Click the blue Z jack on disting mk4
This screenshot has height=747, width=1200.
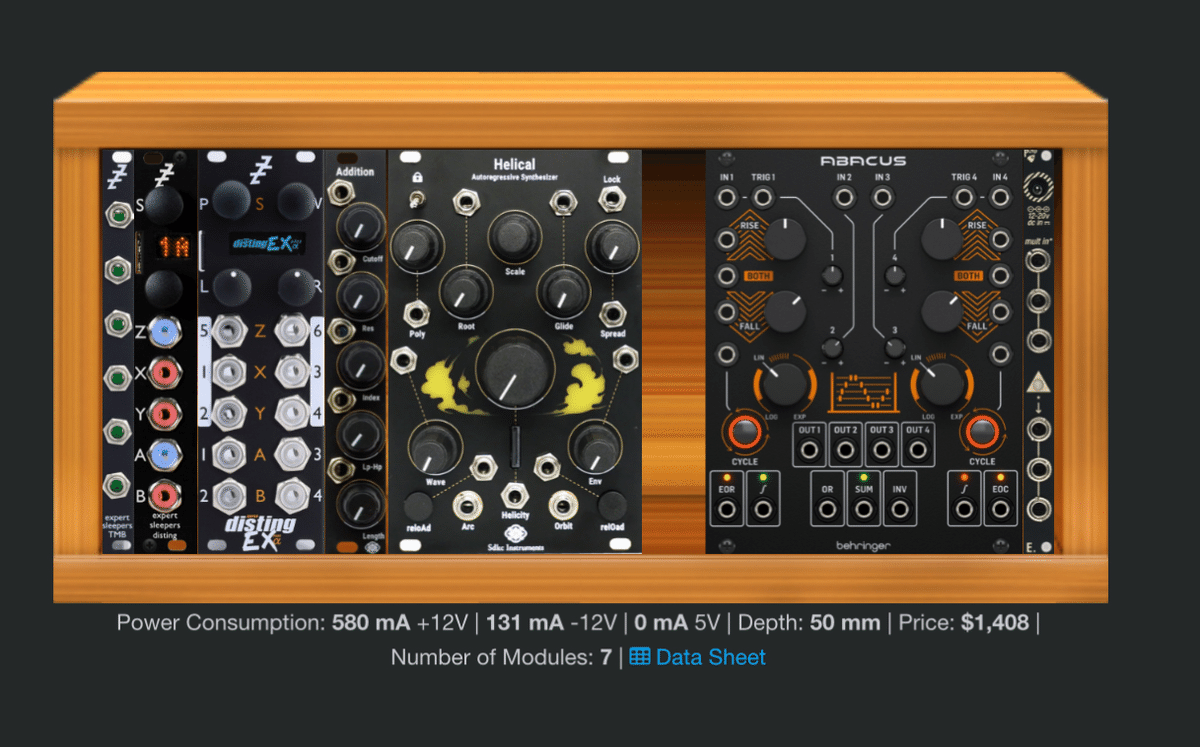tap(167, 333)
